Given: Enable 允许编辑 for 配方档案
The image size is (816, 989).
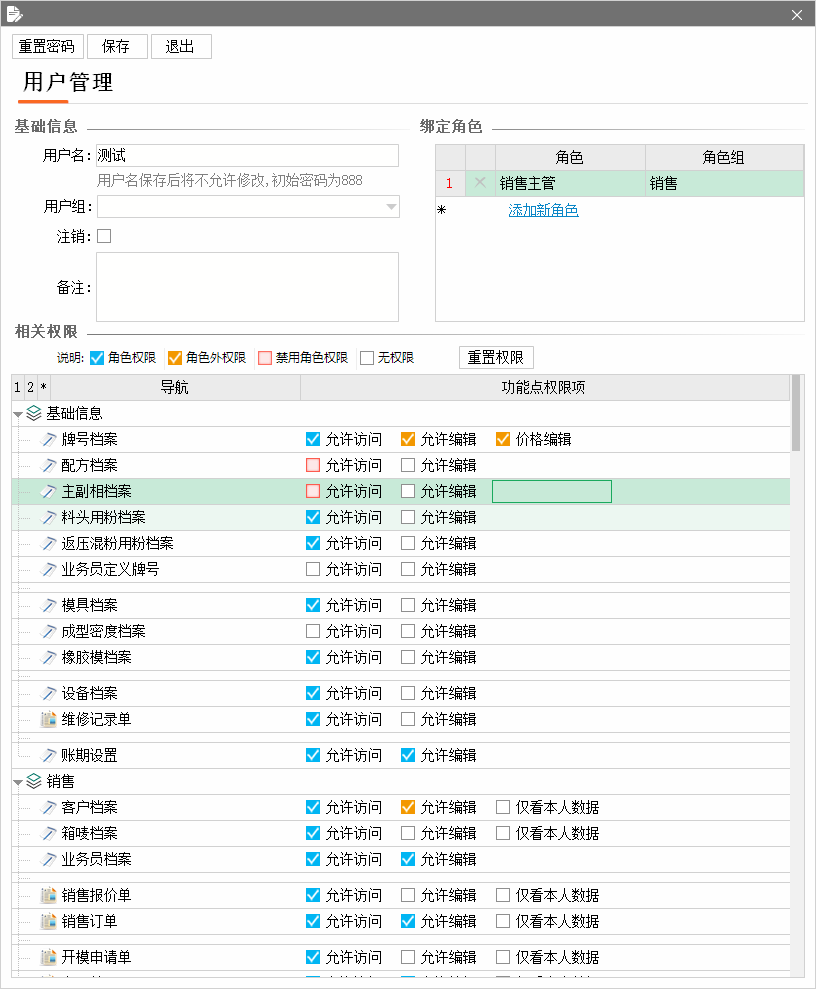Looking at the screenshot, I should point(408,465).
